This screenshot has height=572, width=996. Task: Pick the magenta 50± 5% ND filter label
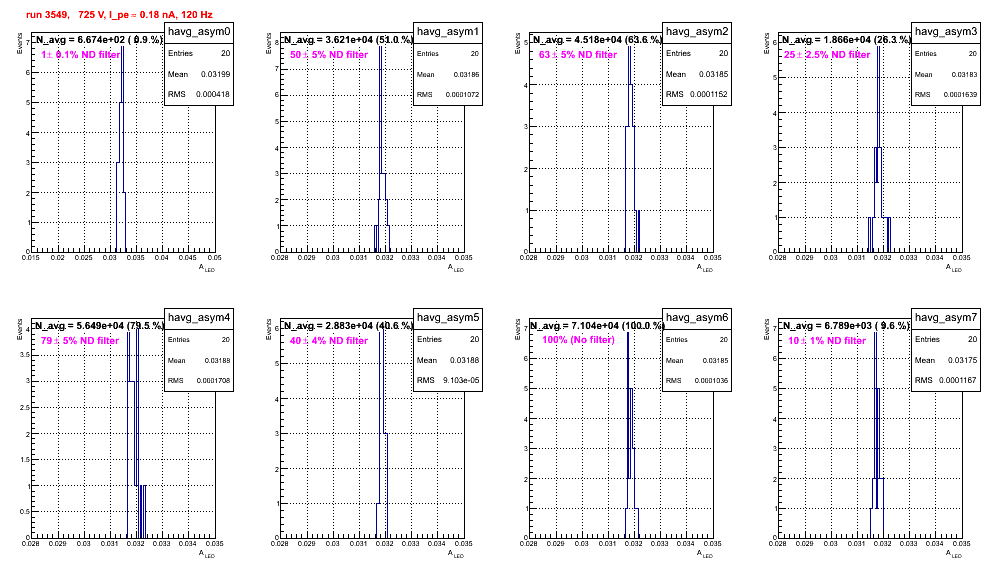point(329,55)
